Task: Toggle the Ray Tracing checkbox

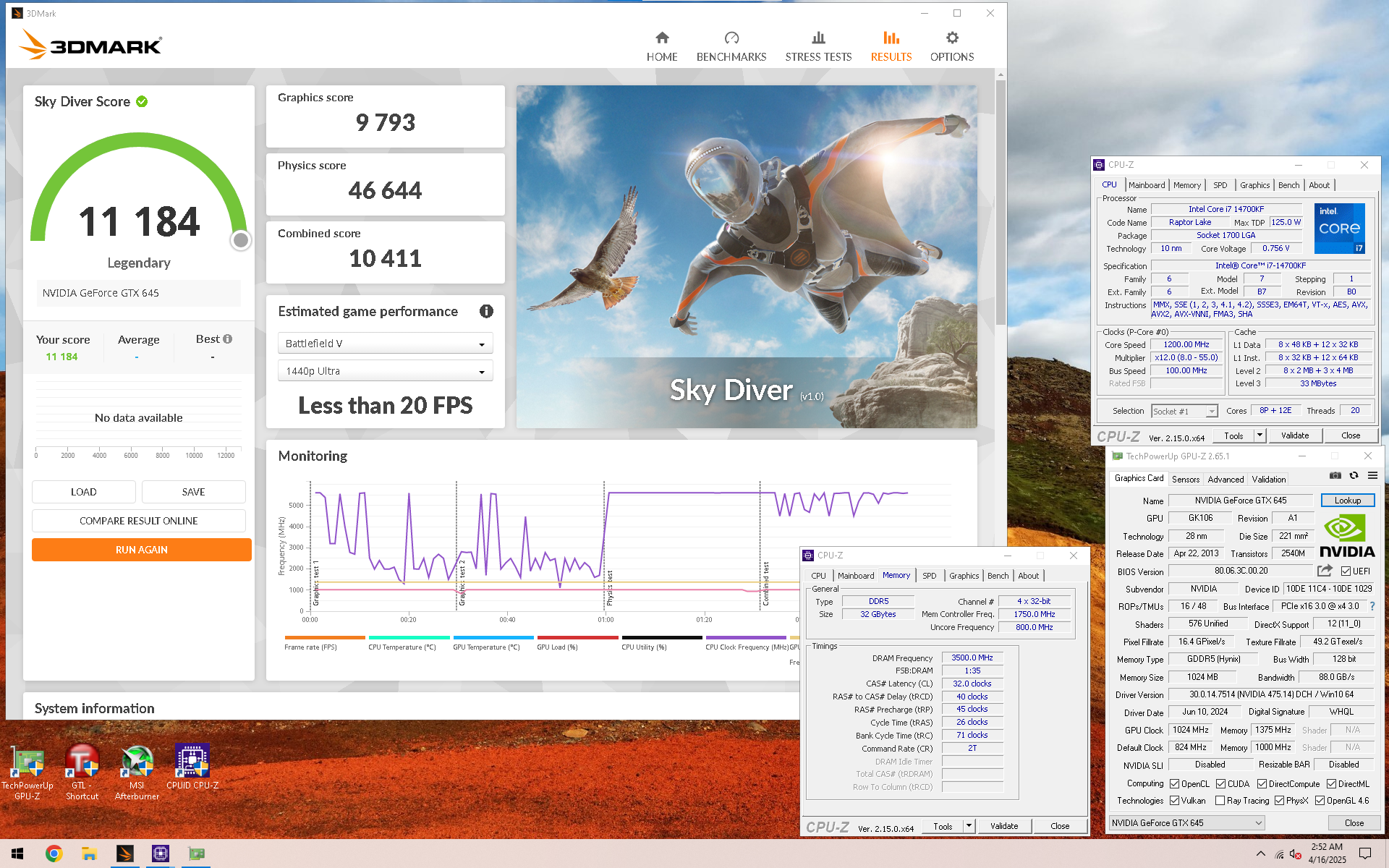Action: point(1220,800)
